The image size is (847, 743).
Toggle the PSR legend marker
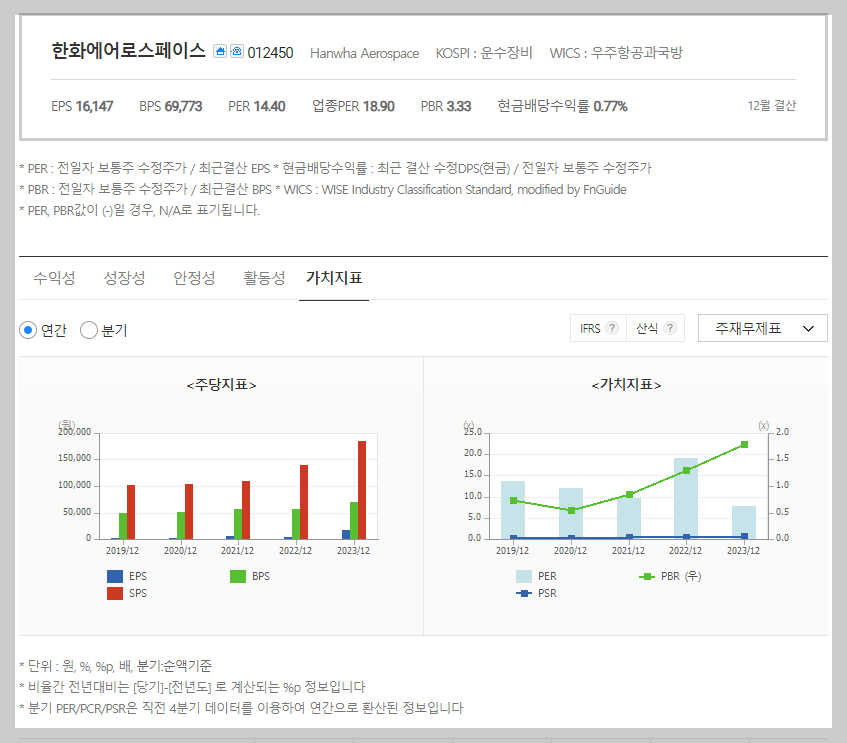click(524, 593)
